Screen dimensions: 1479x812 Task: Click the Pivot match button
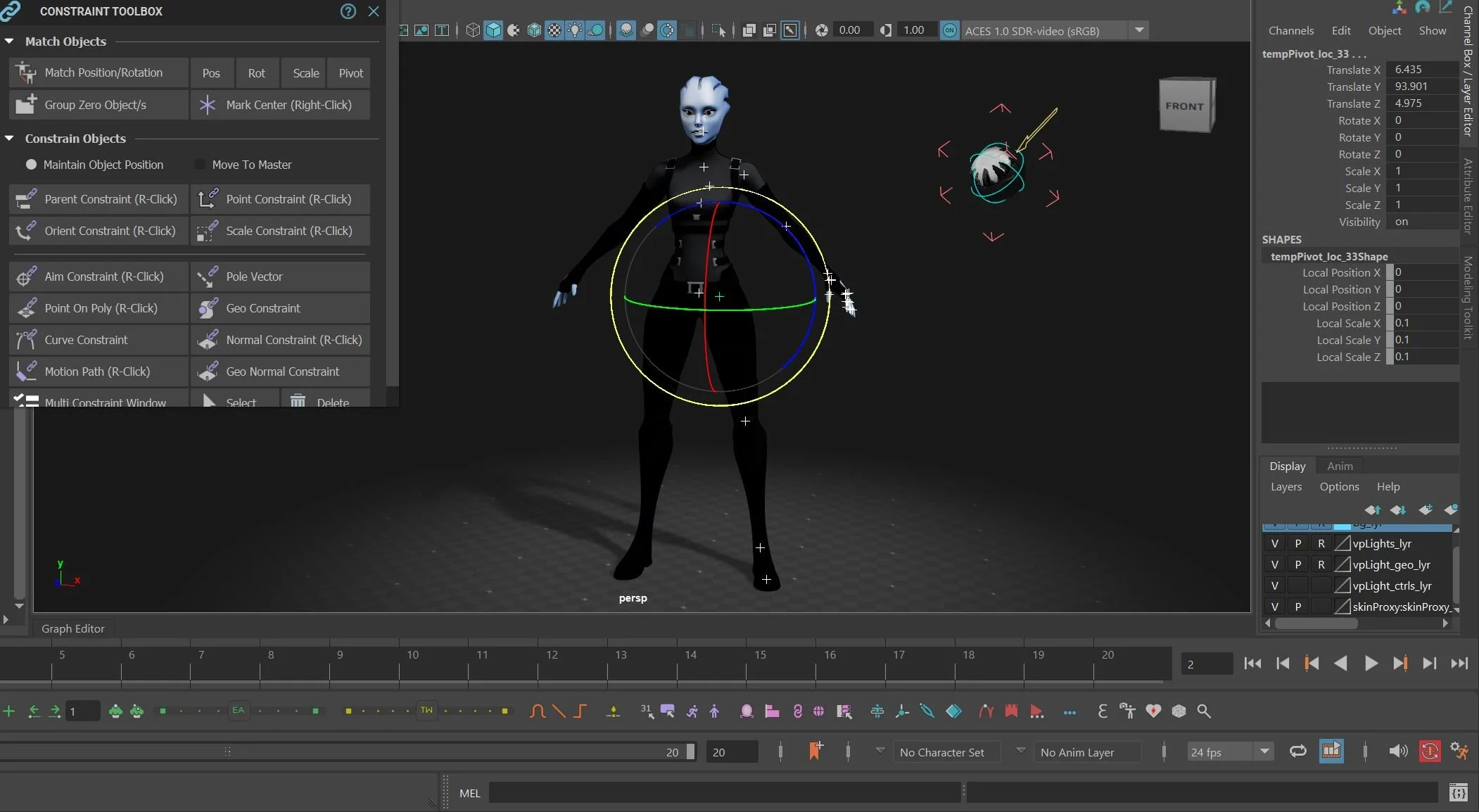point(350,73)
